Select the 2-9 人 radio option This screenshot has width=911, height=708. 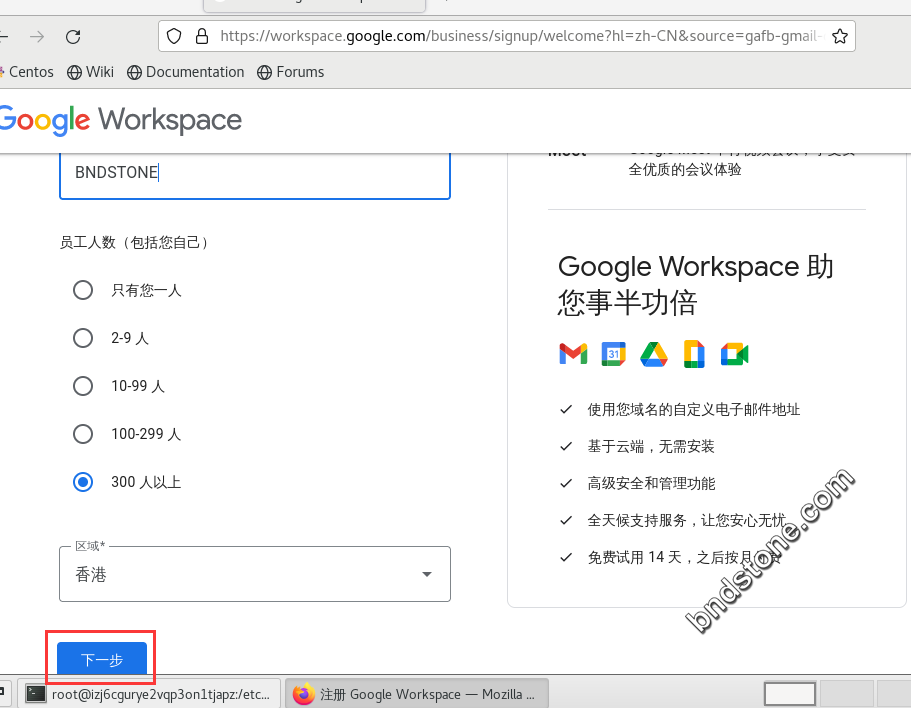(x=83, y=338)
